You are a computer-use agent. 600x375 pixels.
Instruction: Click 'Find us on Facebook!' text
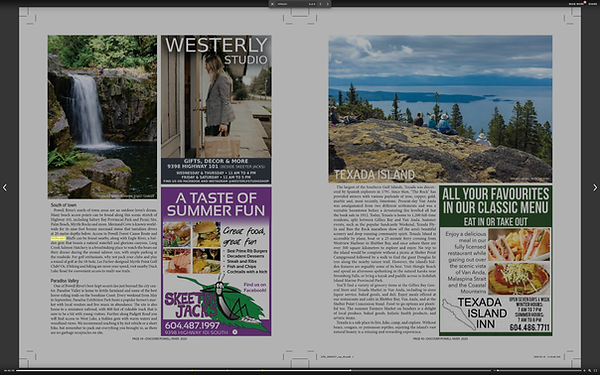[254, 287]
